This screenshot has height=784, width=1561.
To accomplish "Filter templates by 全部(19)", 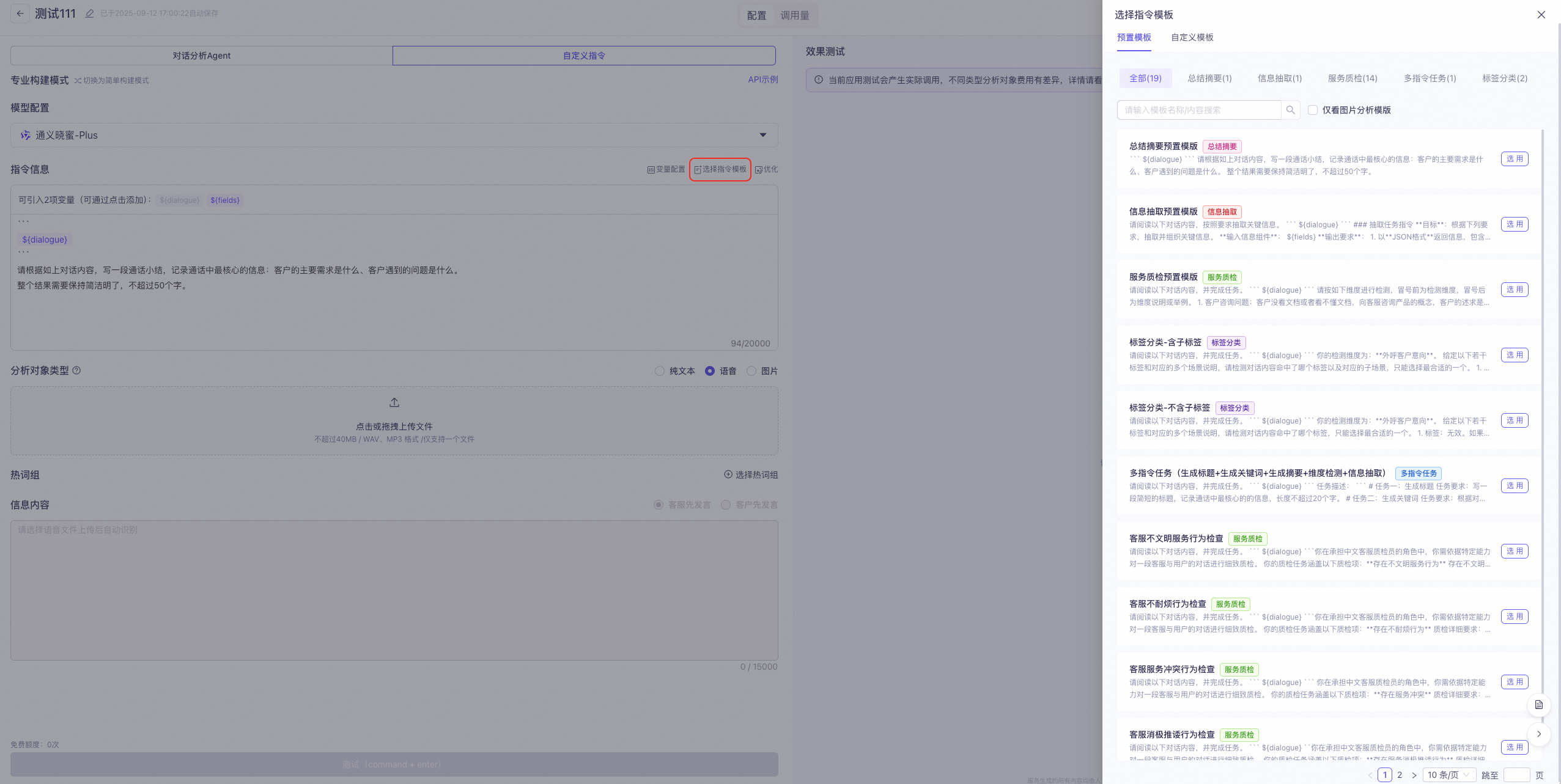I will [x=1145, y=78].
